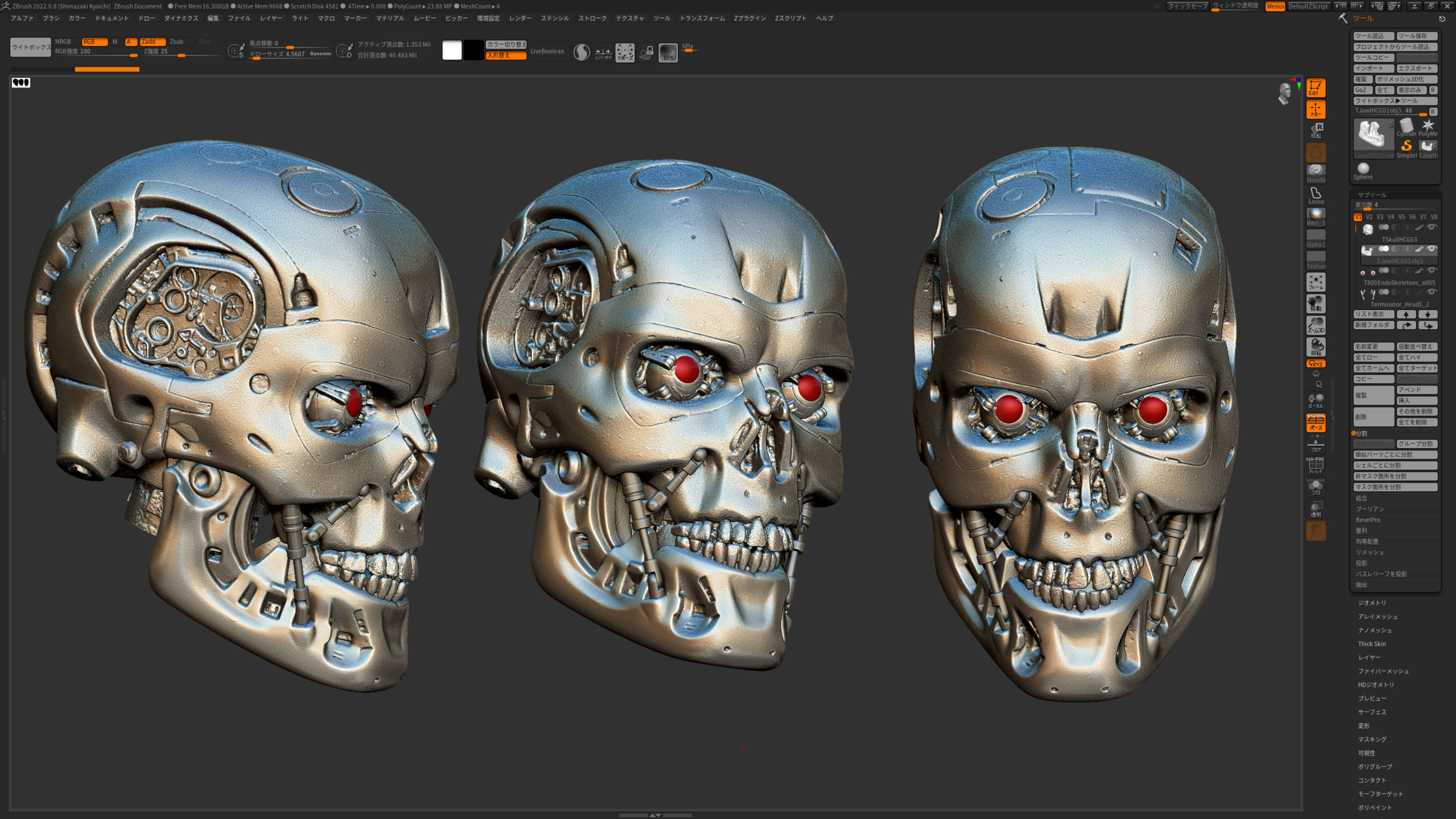Enable Local (ローカル) symmetry icon
Image resolution: width=1456 pixels, height=819 pixels.
click(1315, 401)
